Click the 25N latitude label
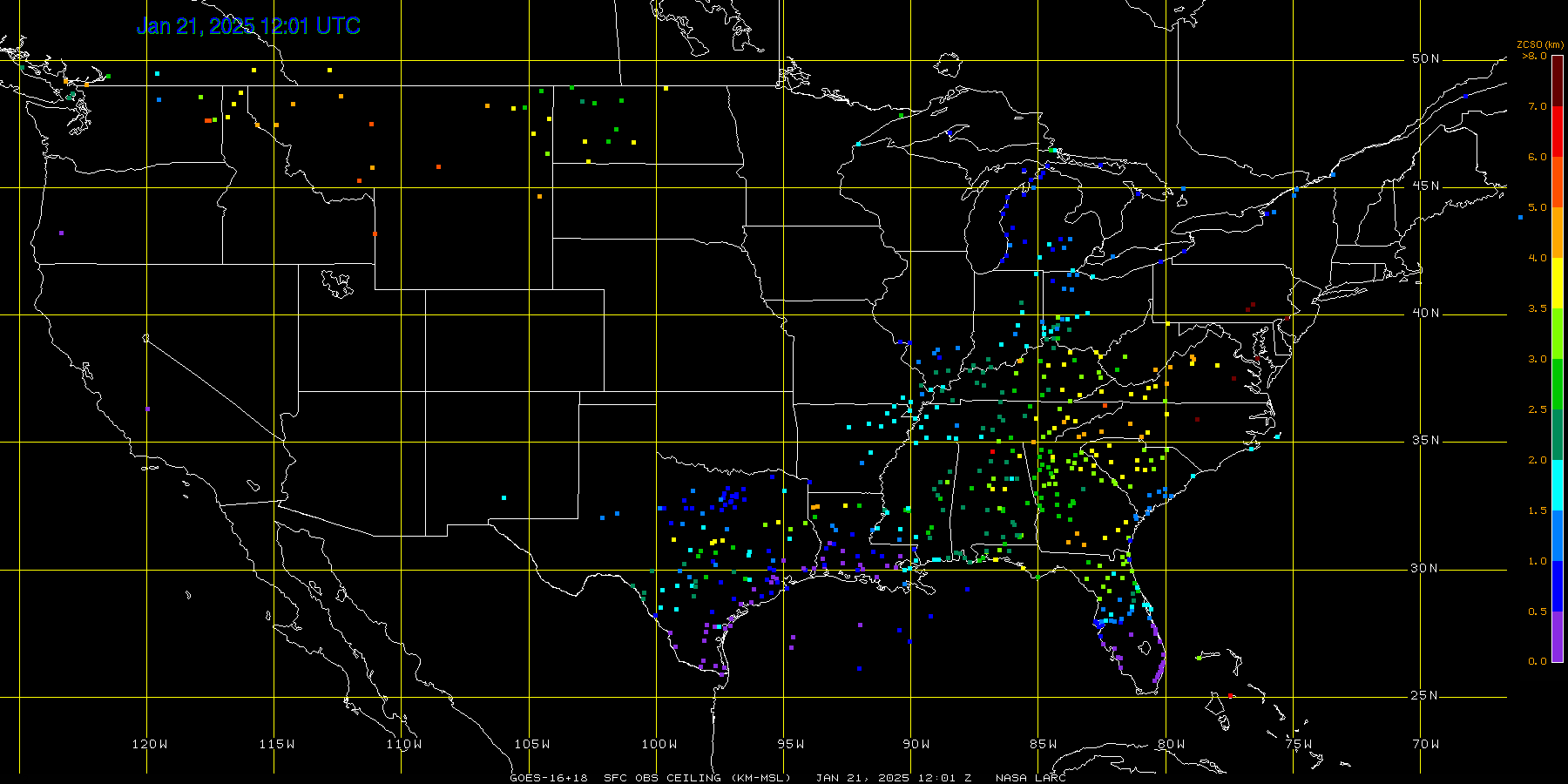The height and width of the screenshot is (784, 1568). [x=1425, y=695]
